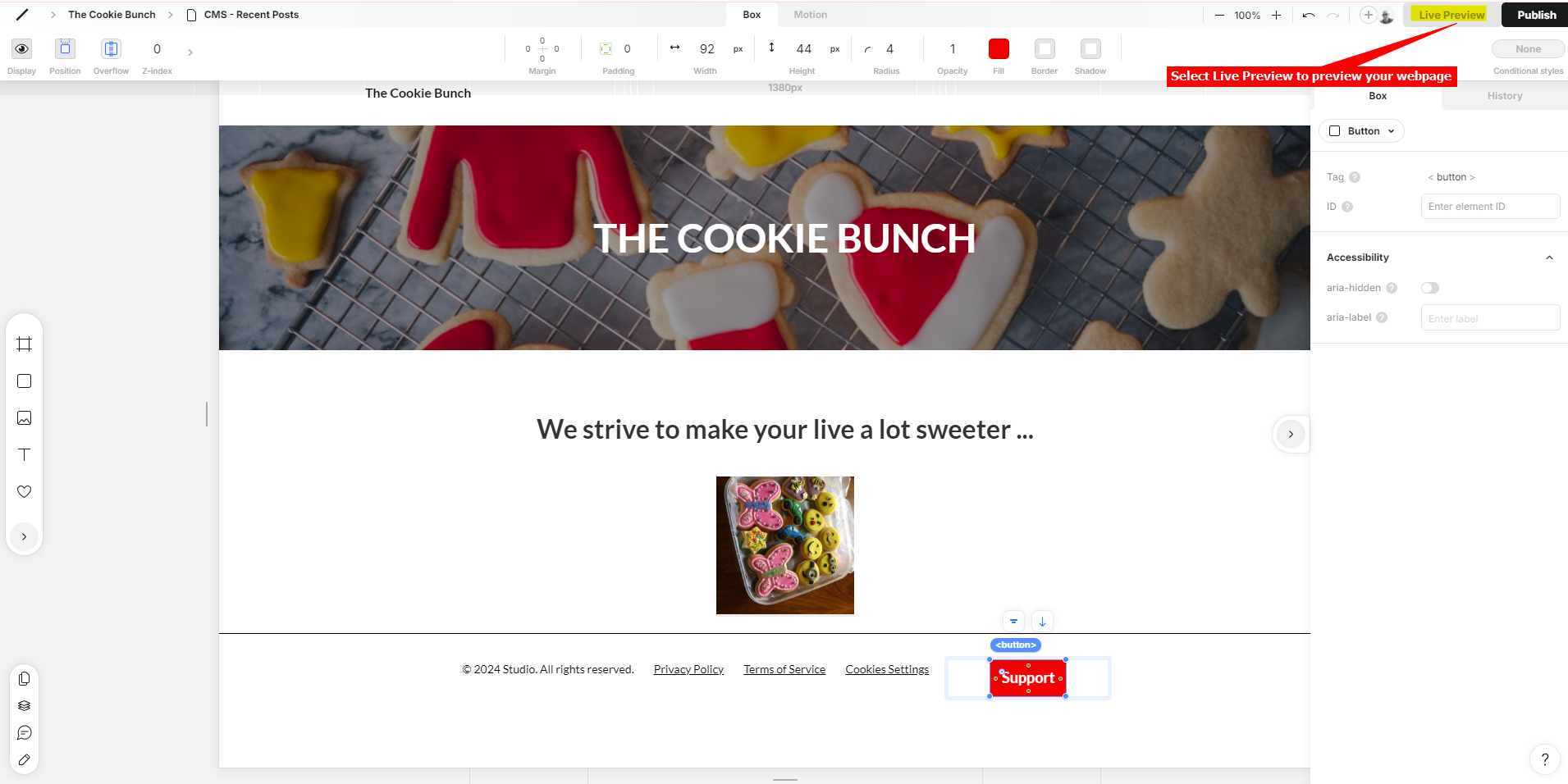Screen dimensions: 1568x784
Task: Click the aria-label help icon
Action: [x=1382, y=317]
